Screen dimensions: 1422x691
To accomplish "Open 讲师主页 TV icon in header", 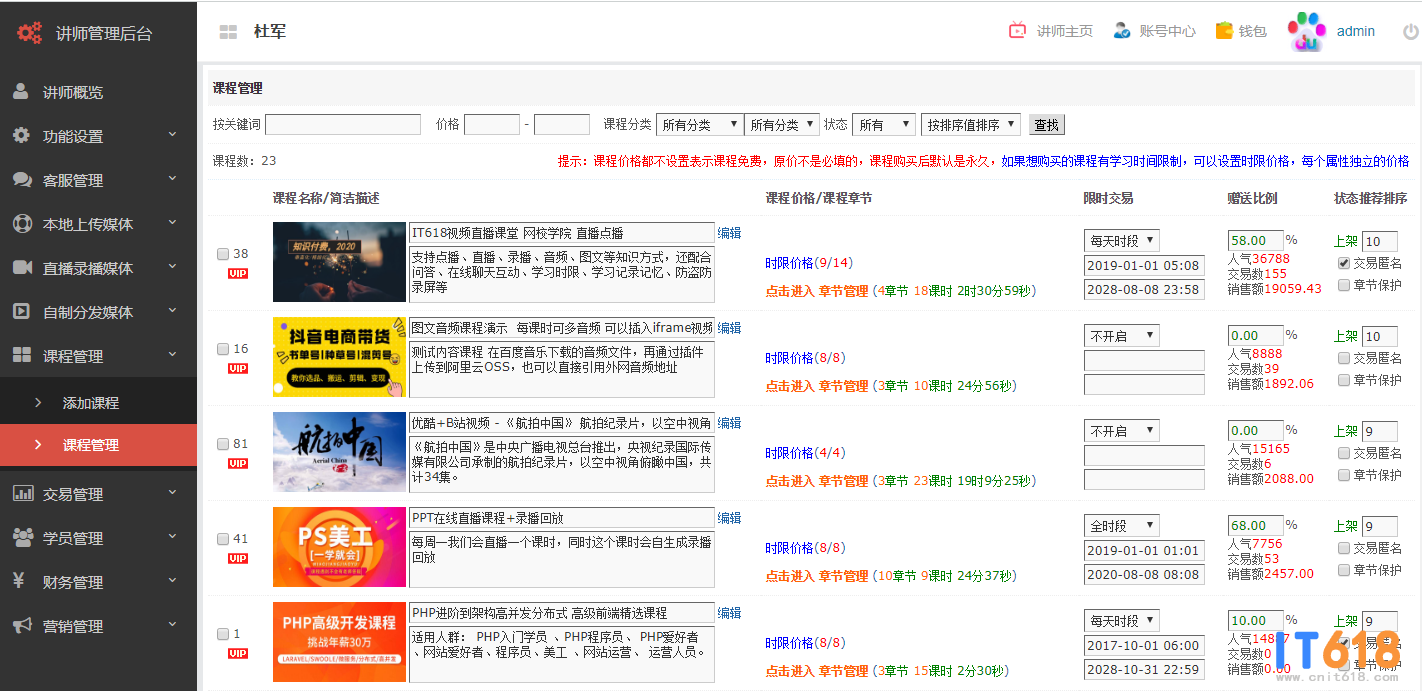I will (1017, 31).
